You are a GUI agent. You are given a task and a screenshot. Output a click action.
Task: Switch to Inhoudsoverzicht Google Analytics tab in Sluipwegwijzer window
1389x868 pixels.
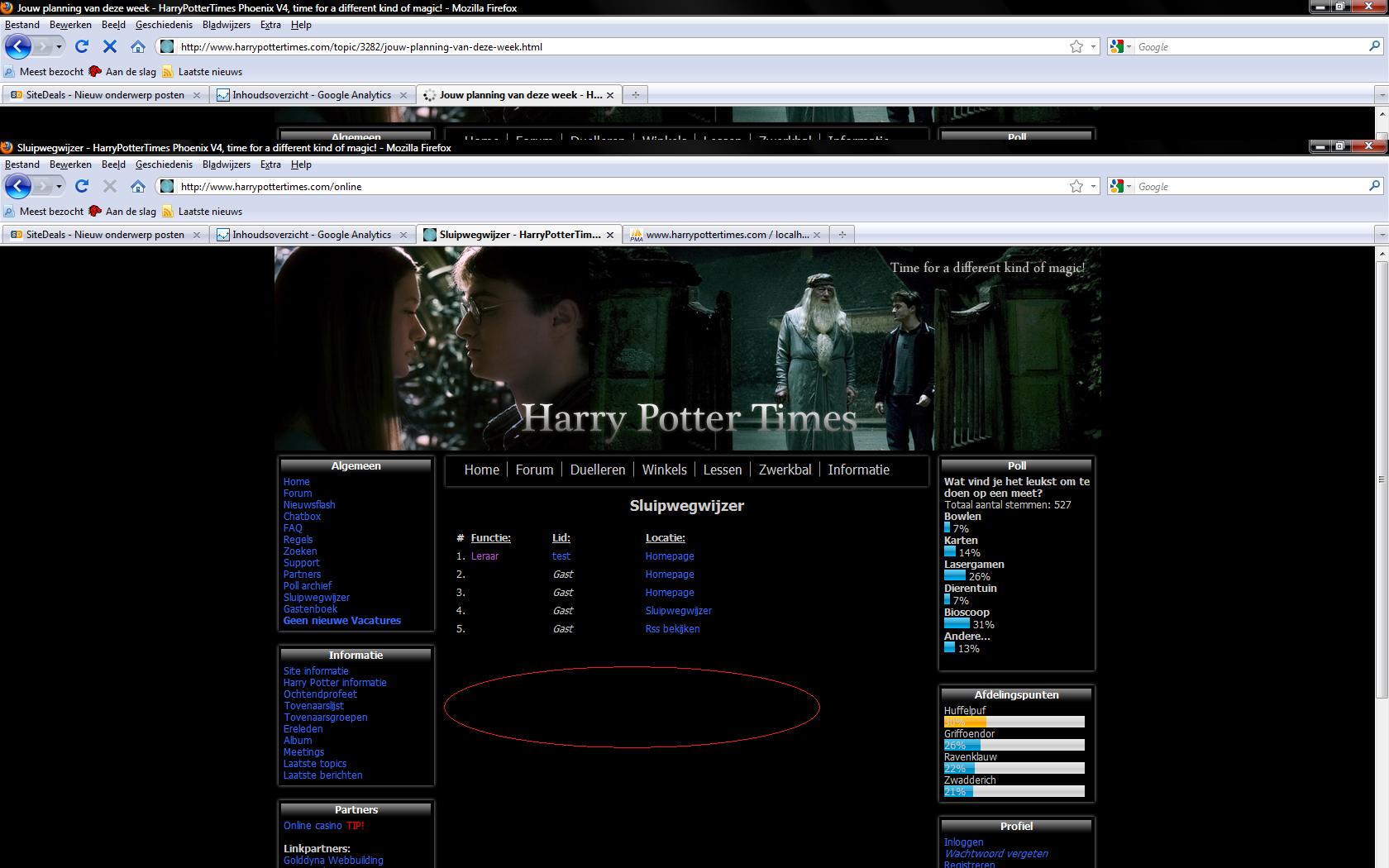pos(311,235)
